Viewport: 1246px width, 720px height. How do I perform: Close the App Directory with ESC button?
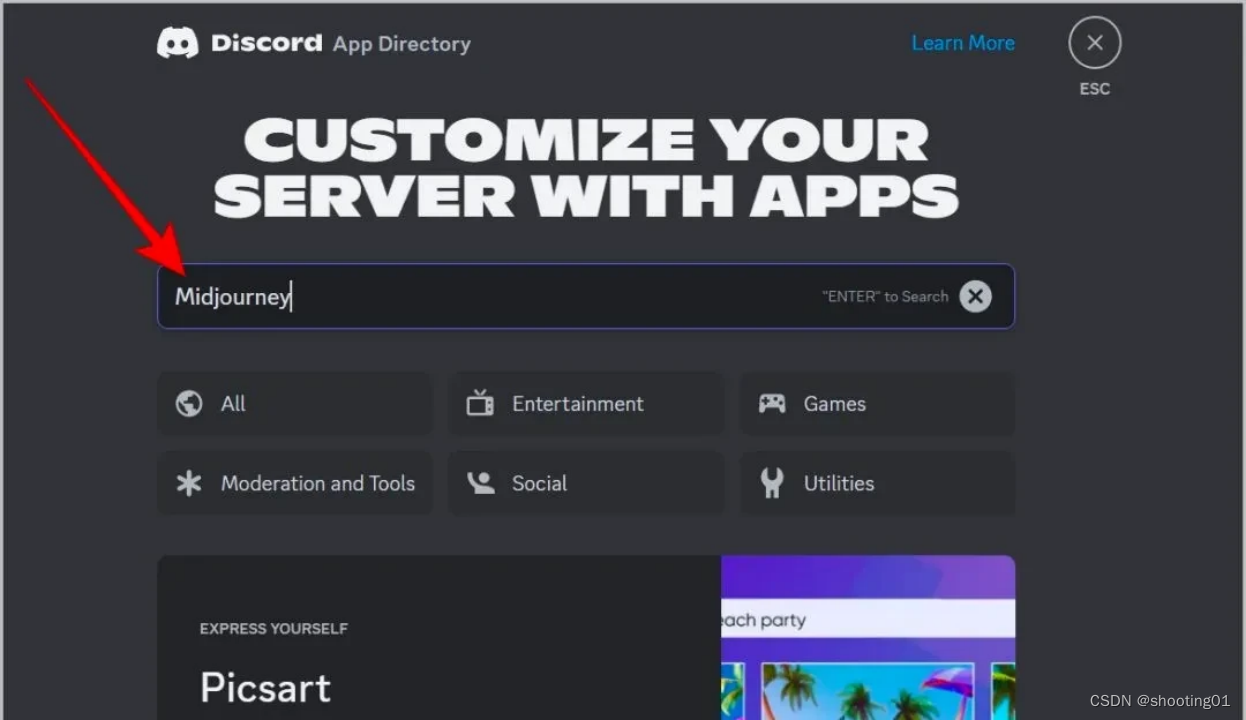[x=1094, y=43]
